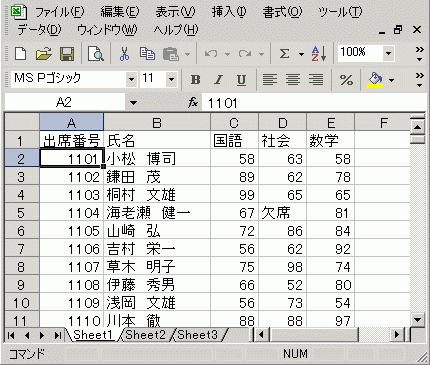430x365 pixels.
Task: Align text right
Action: point(316,80)
